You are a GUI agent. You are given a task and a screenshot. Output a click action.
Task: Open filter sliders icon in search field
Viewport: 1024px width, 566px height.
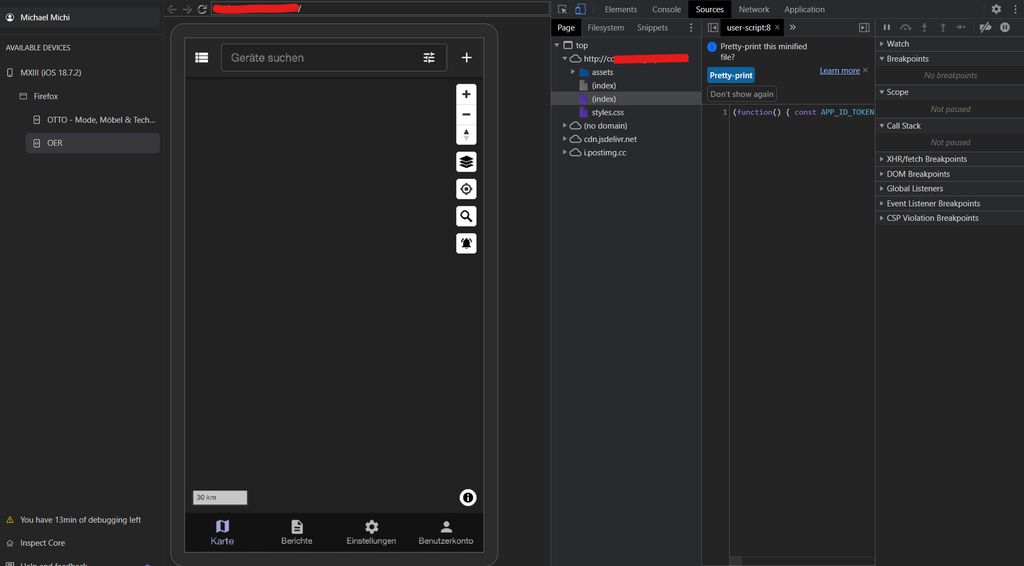pyautogui.click(x=429, y=58)
